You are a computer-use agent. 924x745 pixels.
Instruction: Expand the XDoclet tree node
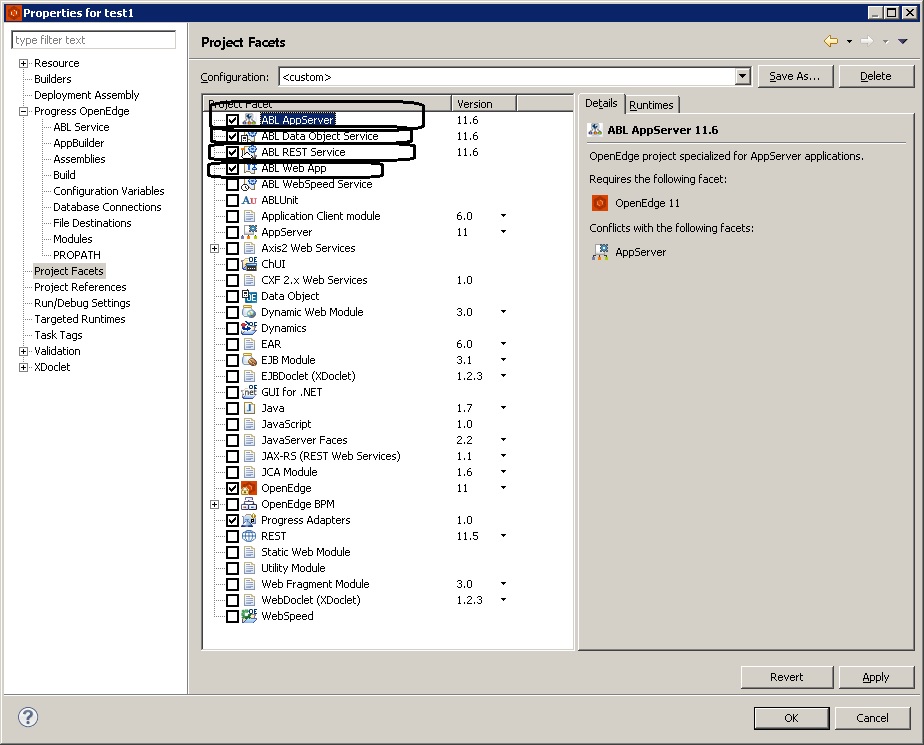(x=24, y=367)
